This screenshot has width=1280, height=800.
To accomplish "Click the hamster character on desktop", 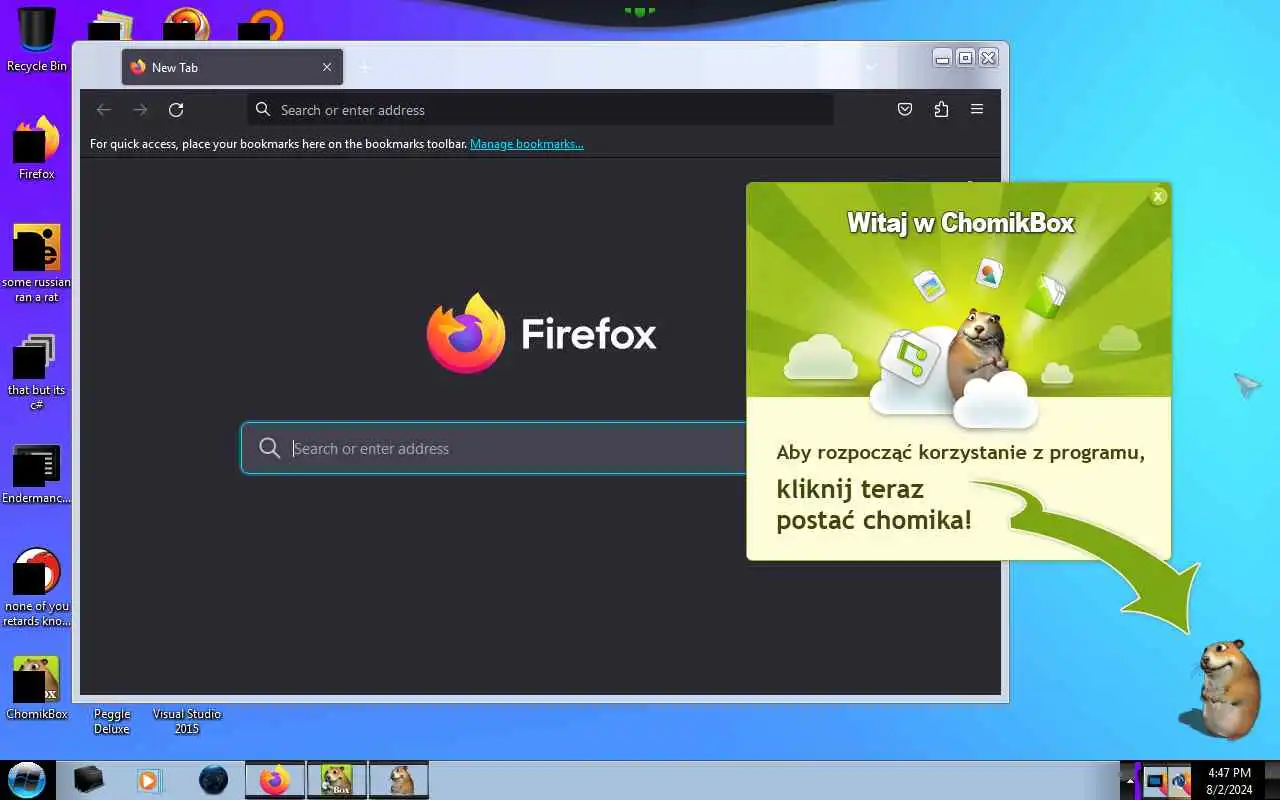I will pos(1221,688).
